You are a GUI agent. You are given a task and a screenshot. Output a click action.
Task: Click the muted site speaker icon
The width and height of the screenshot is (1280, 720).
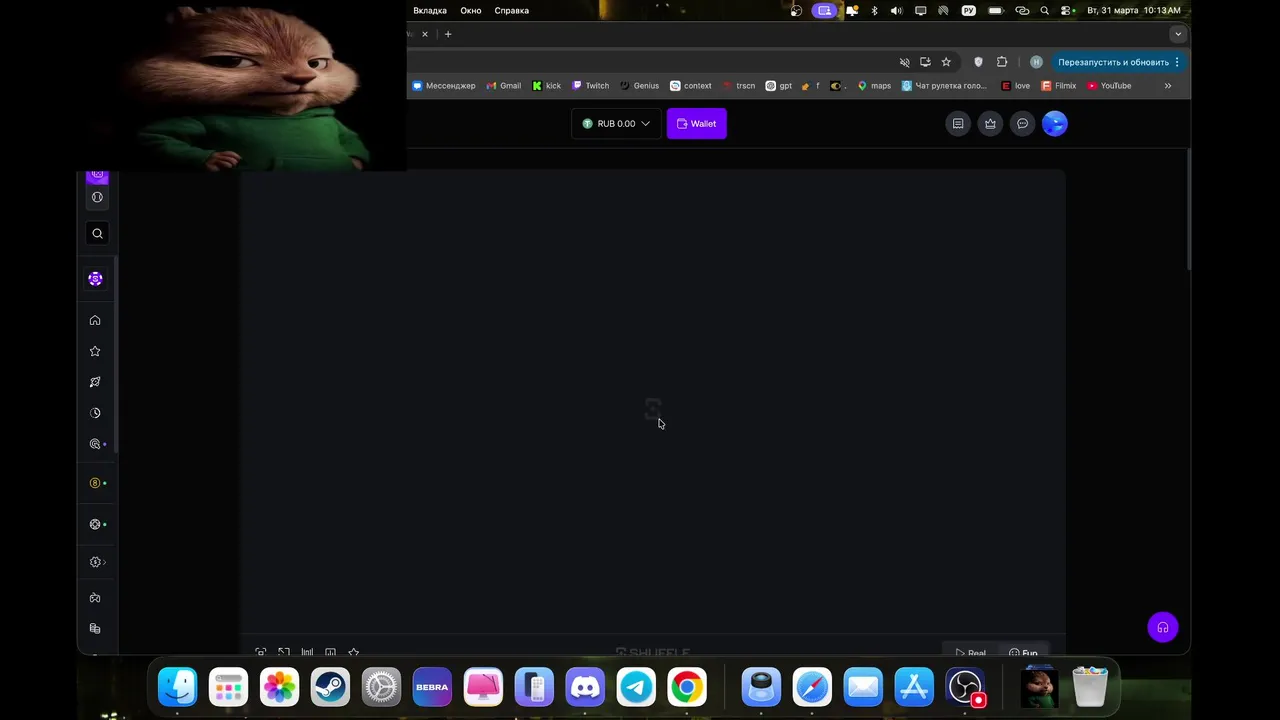[904, 62]
